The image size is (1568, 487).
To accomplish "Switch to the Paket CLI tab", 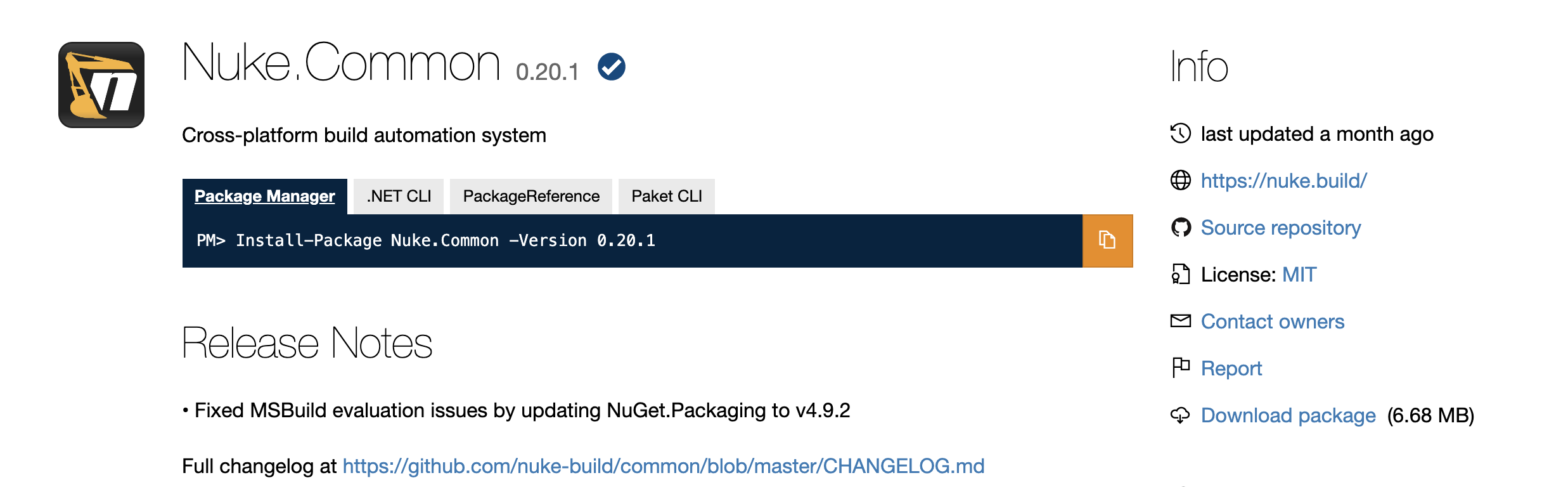I will [666, 196].
